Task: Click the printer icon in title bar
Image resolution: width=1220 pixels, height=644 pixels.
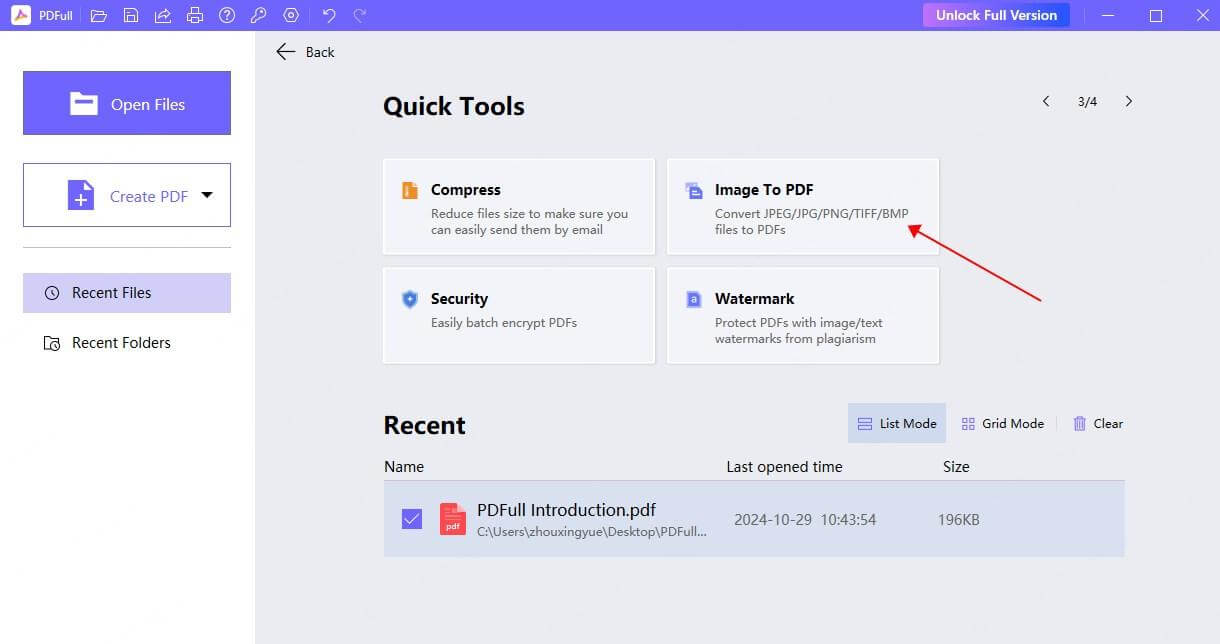Action: coord(195,15)
